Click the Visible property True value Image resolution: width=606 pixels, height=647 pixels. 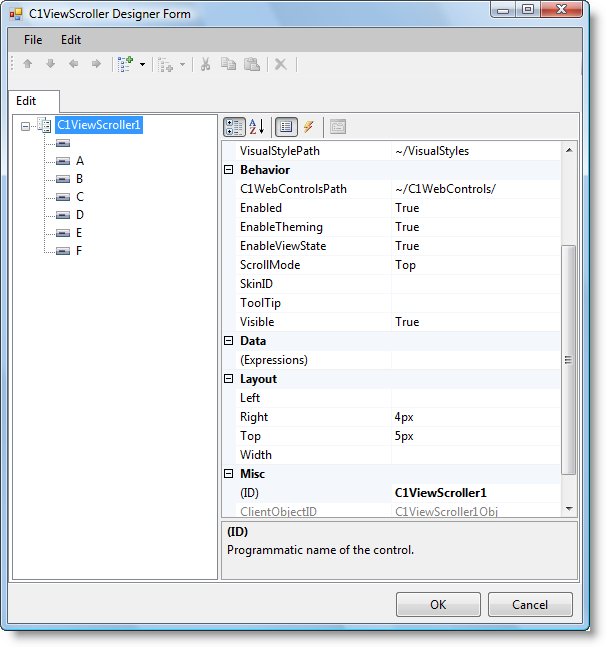point(476,322)
